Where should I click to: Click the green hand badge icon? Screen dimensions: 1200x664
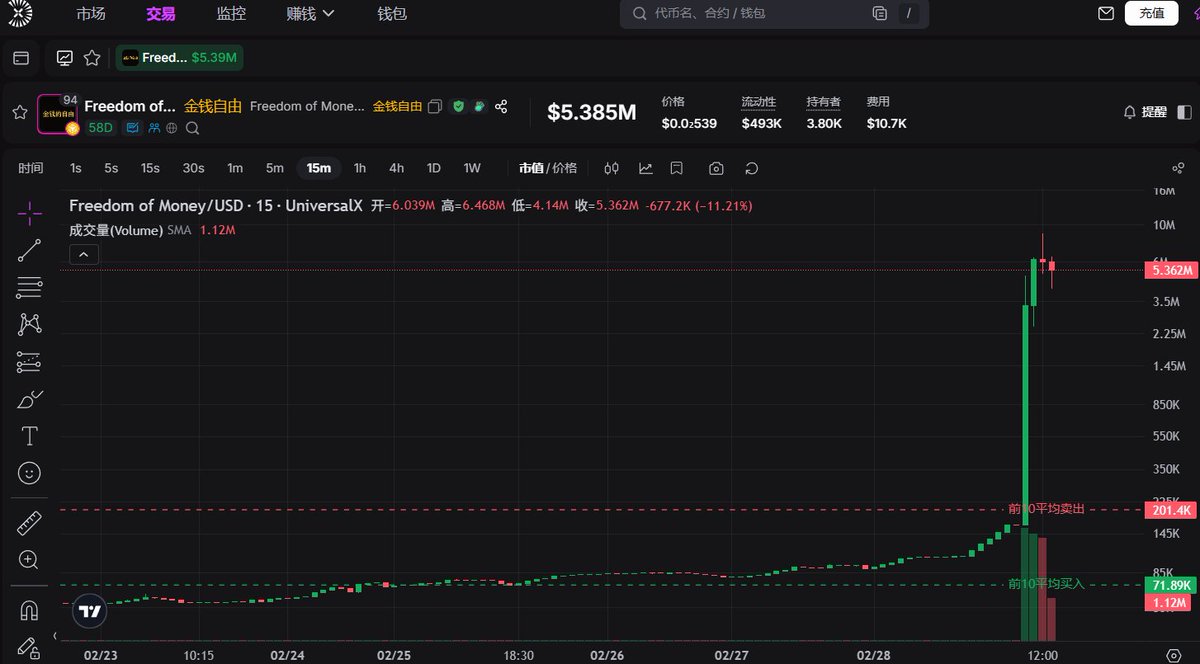[x=479, y=106]
